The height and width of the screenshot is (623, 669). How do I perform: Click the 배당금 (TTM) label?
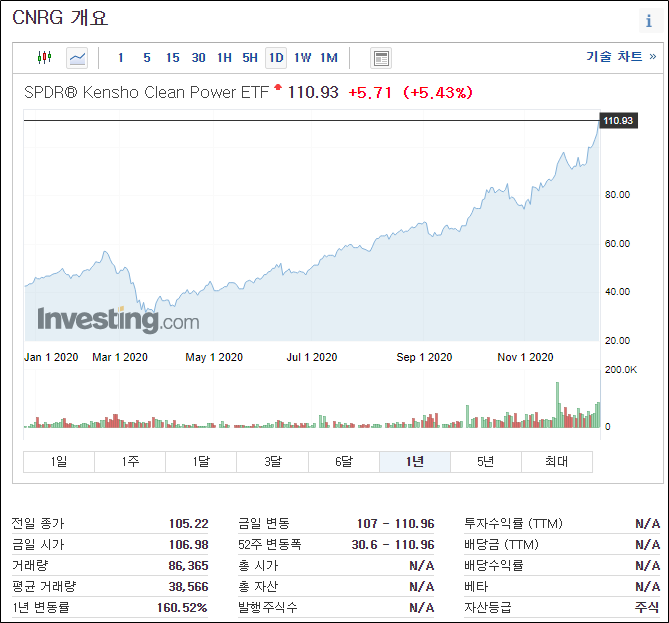[502, 544]
